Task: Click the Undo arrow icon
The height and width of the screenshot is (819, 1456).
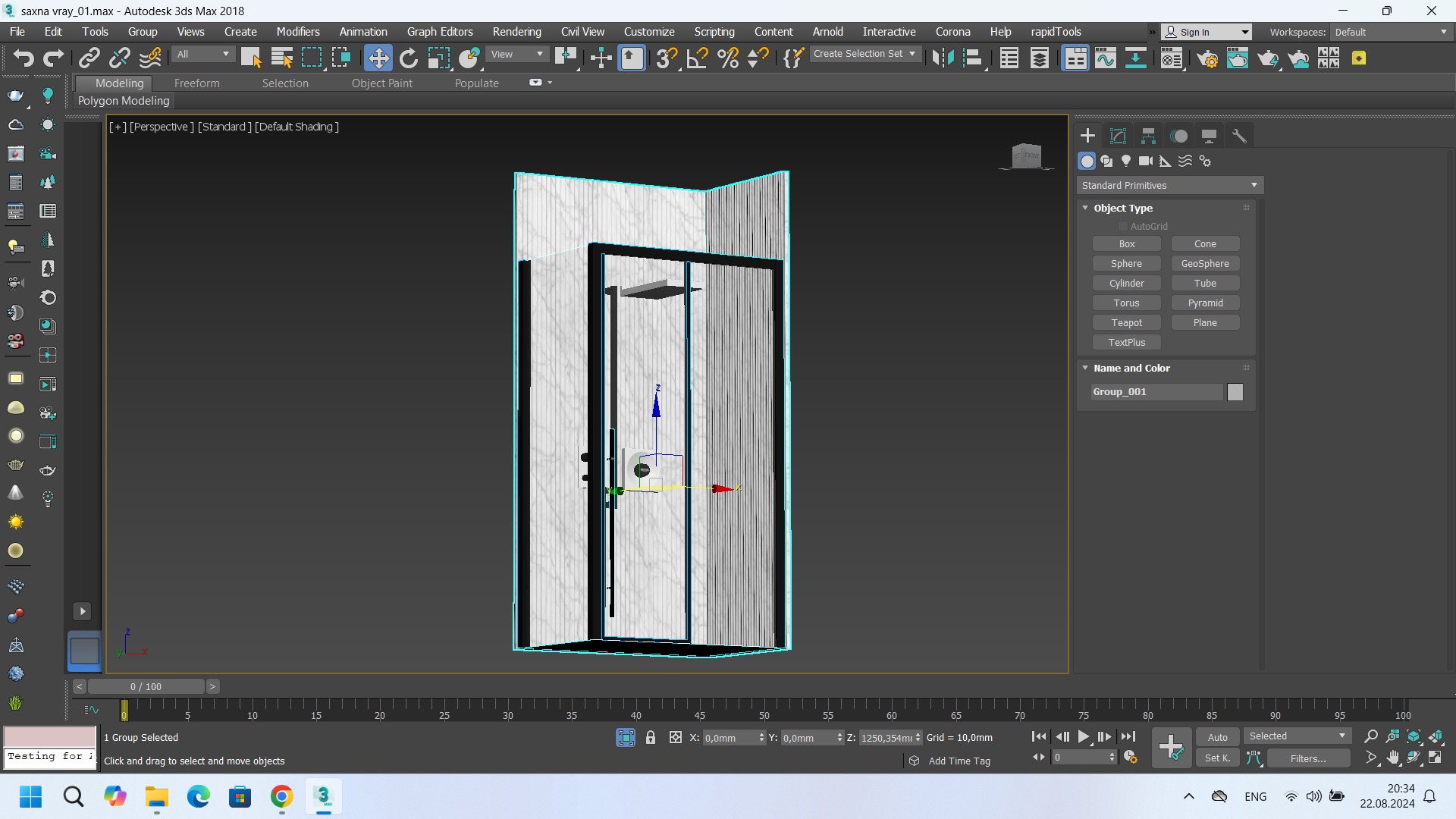Action: click(24, 58)
